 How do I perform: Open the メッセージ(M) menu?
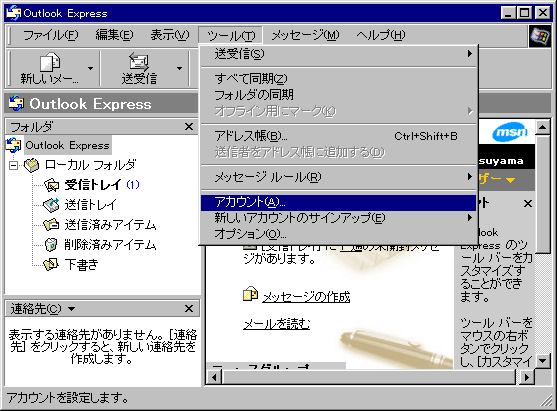click(x=305, y=35)
